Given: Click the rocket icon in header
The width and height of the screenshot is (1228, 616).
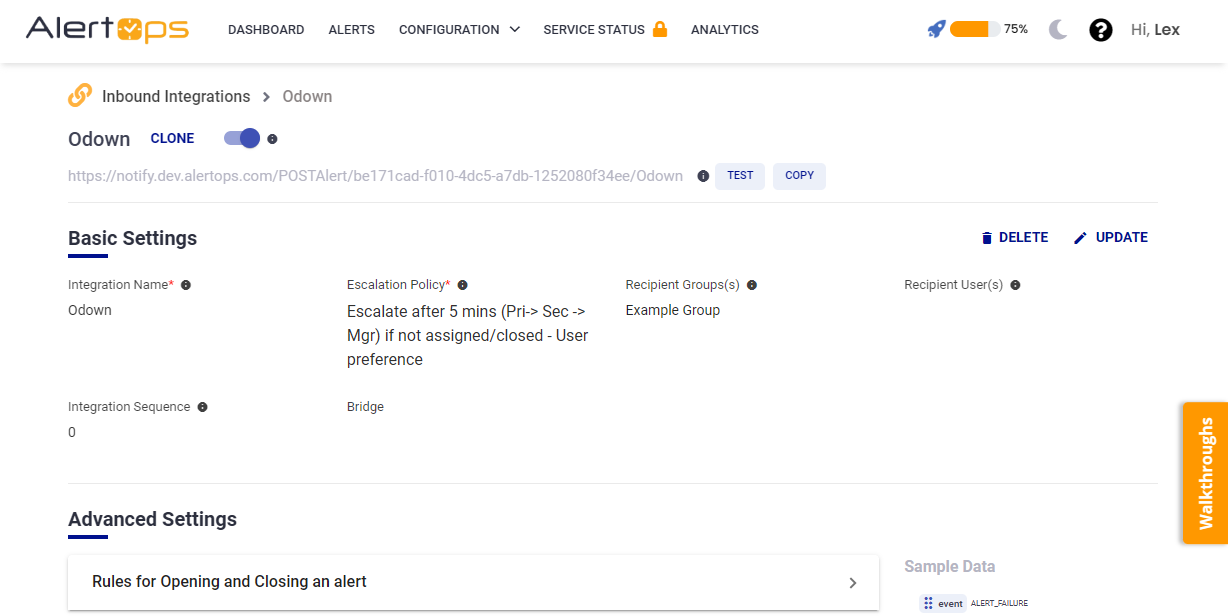Looking at the screenshot, I should tap(936, 29).
